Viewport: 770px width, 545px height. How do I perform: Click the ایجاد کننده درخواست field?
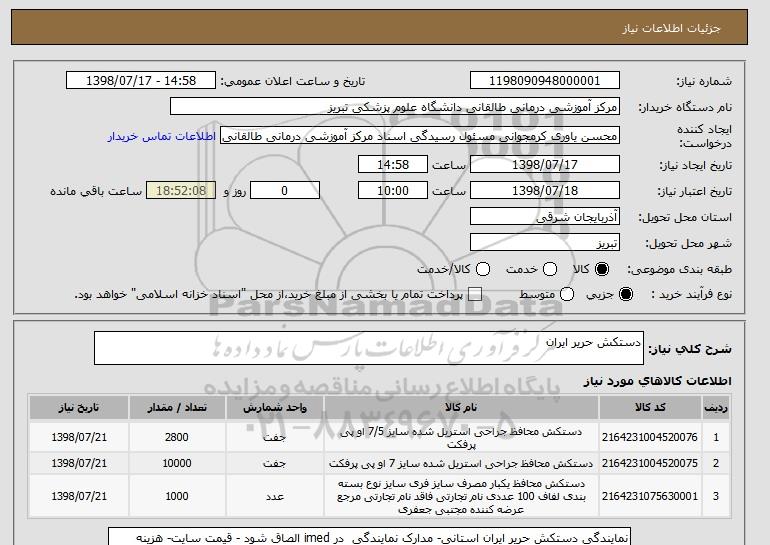click(x=420, y=136)
